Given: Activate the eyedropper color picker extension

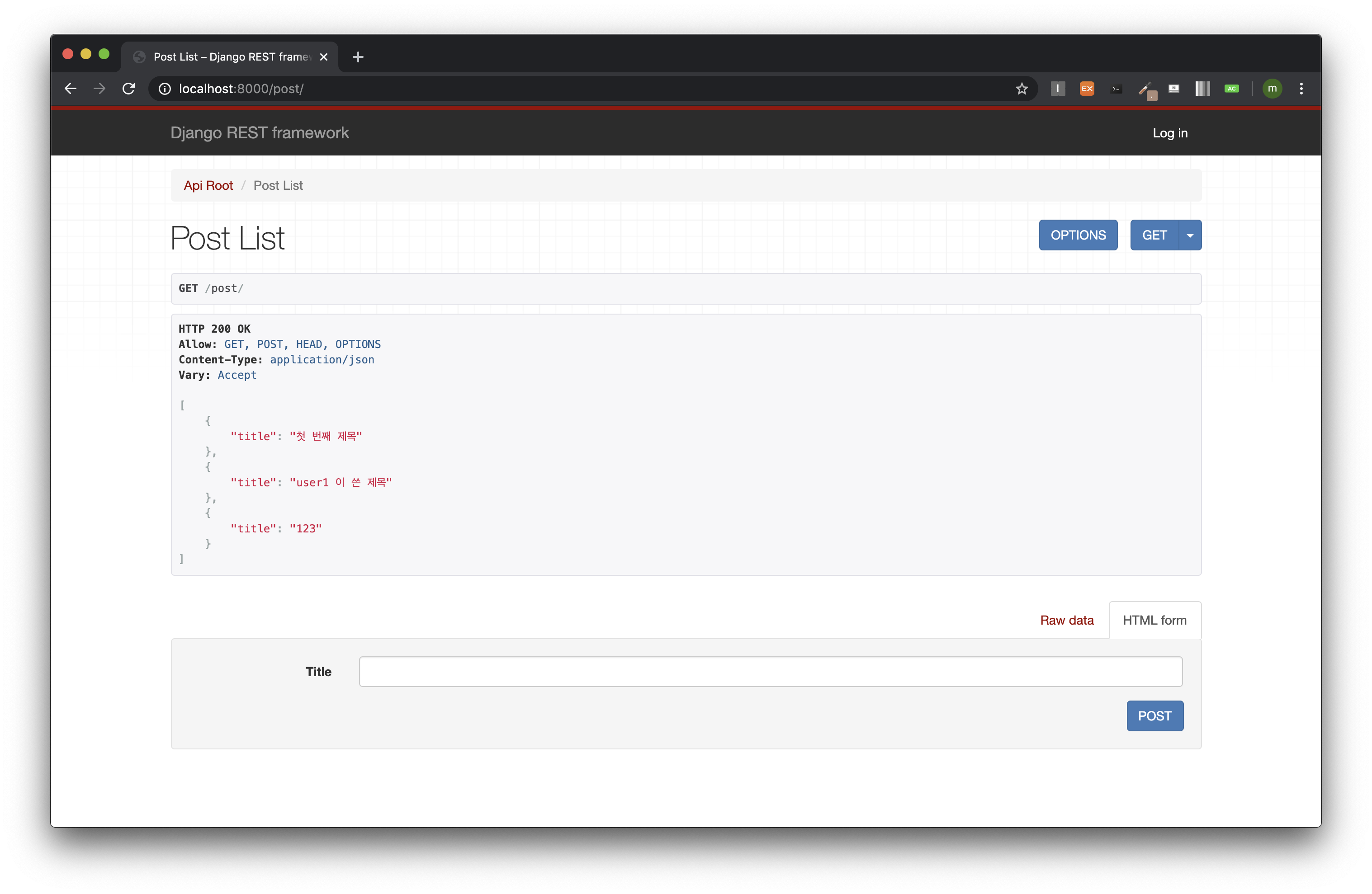Looking at the screenshot, I should coord(1145,89).
